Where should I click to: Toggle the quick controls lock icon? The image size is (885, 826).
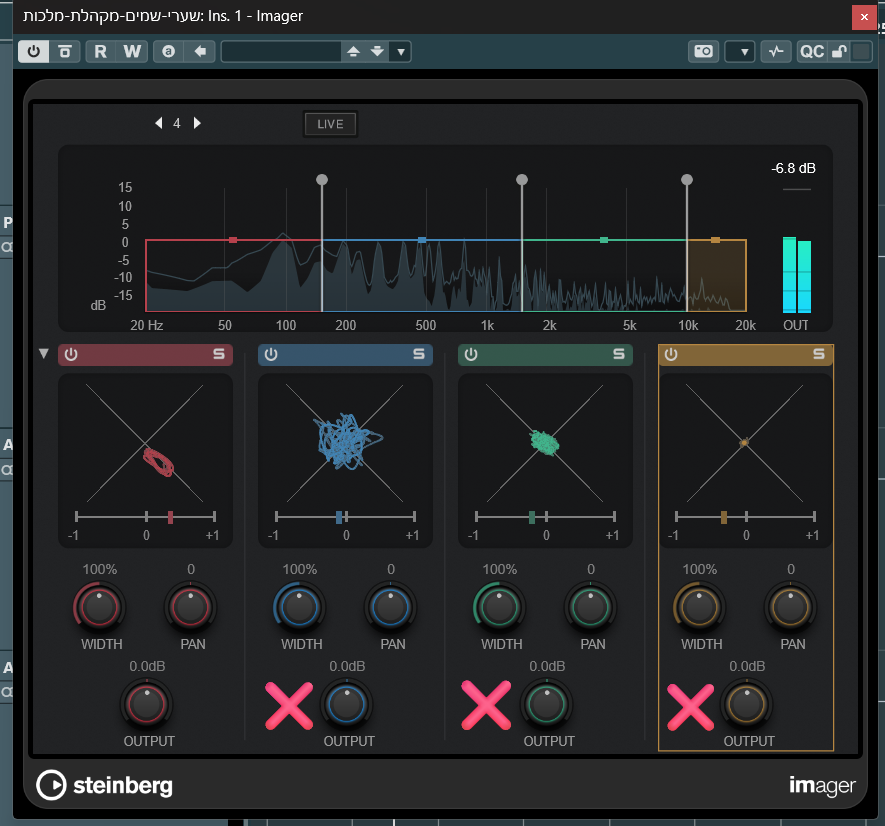(x=839, y=51)
